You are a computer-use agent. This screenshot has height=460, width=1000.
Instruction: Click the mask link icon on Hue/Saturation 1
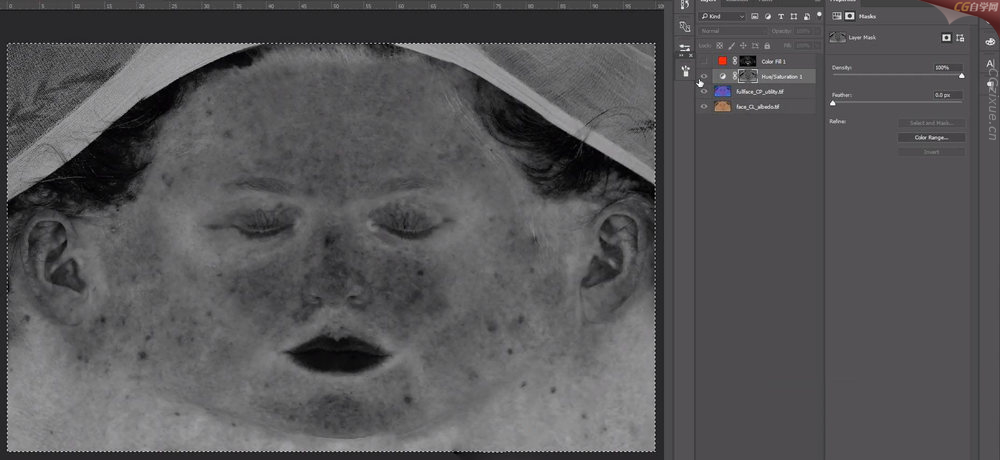[x=734, y=76]
